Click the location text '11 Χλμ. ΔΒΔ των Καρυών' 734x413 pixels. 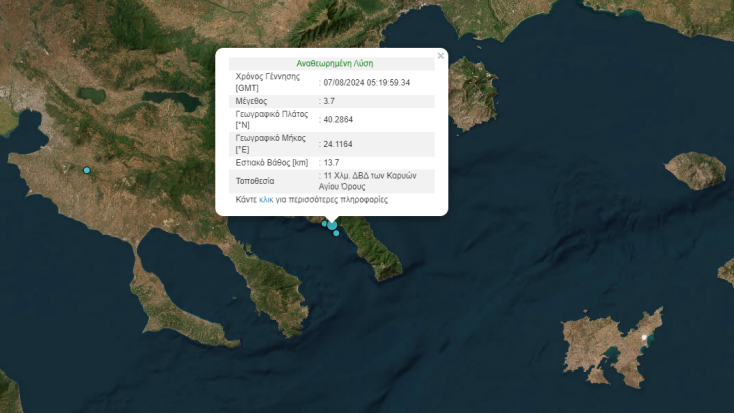tap(364, 176)
